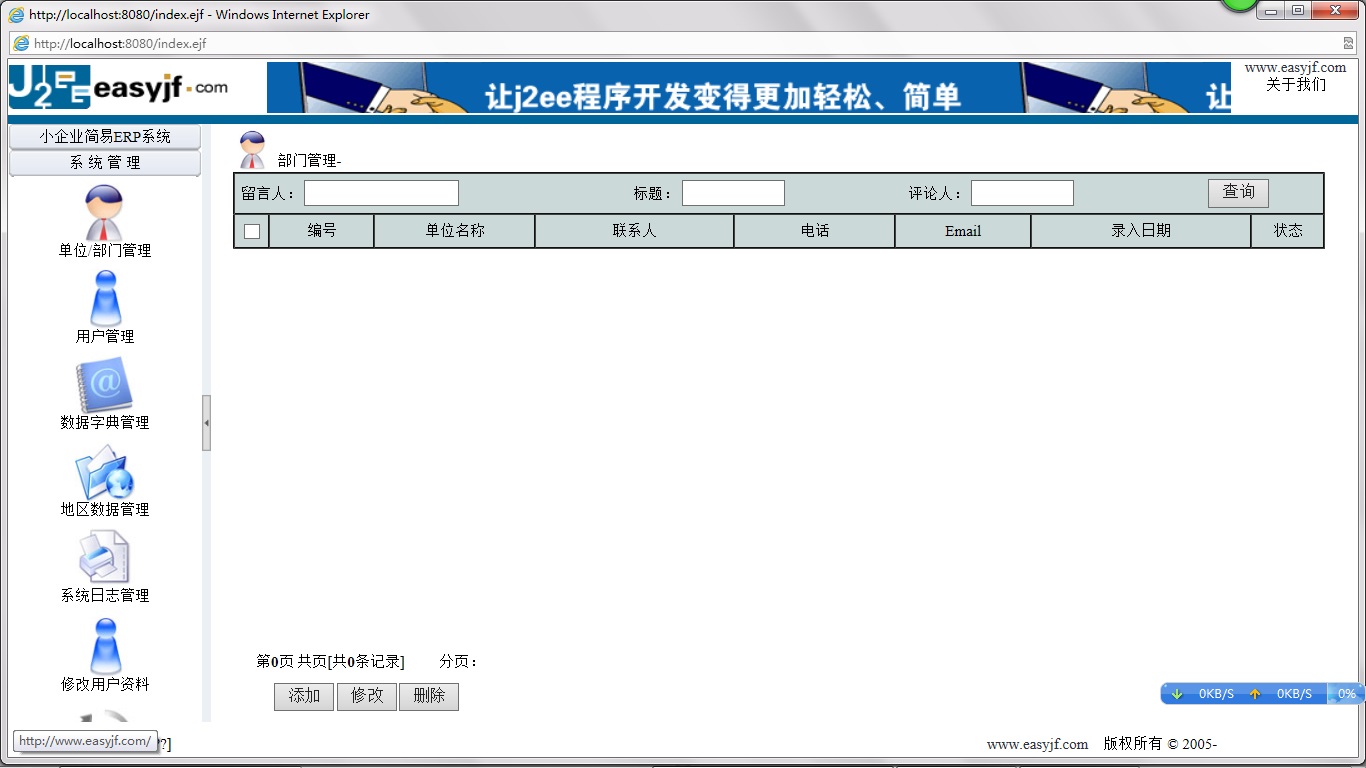Click the 单位/部门管理 label text

point(105,251)
